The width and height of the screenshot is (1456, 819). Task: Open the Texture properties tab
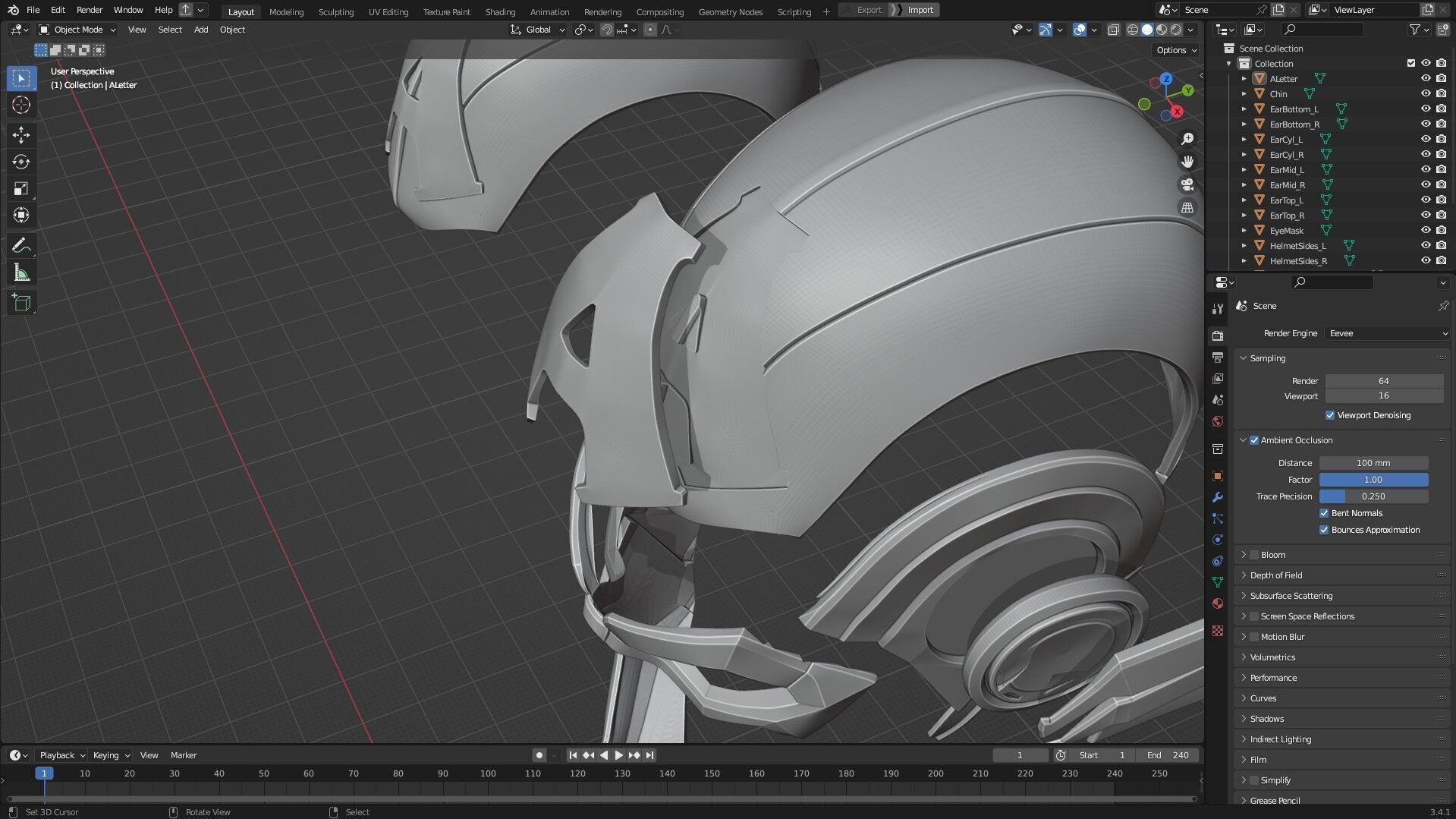(1218, 631)
